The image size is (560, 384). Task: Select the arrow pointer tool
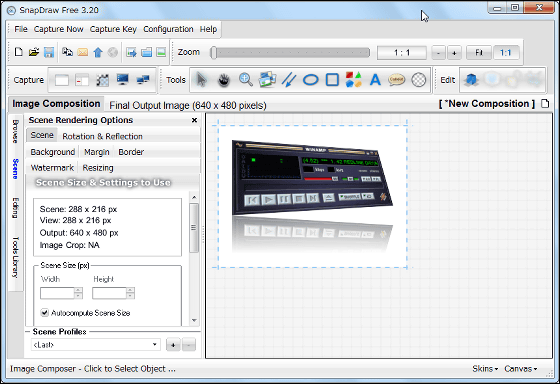coord(202,80)
